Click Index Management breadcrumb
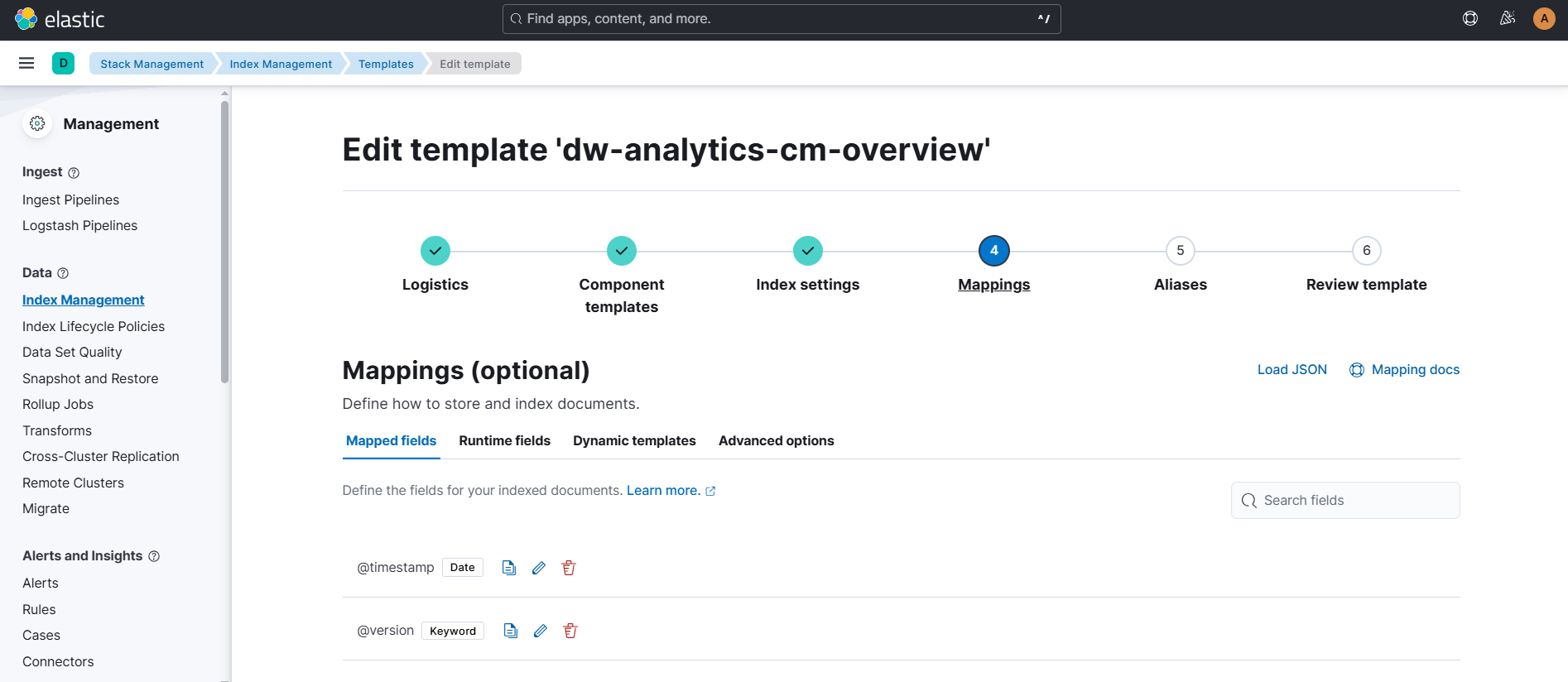This screenshot has height=682, width=1568. (281, 64)
